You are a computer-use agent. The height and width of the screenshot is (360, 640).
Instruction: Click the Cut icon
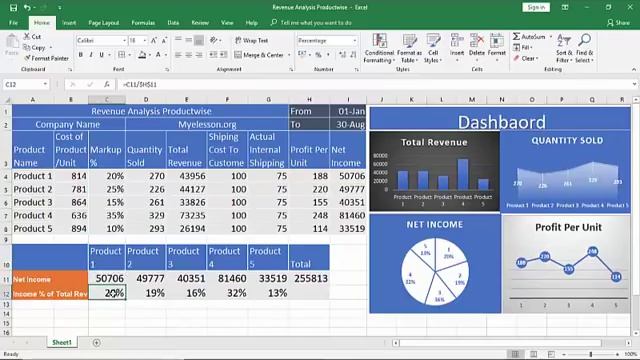(x=27, y=37)
